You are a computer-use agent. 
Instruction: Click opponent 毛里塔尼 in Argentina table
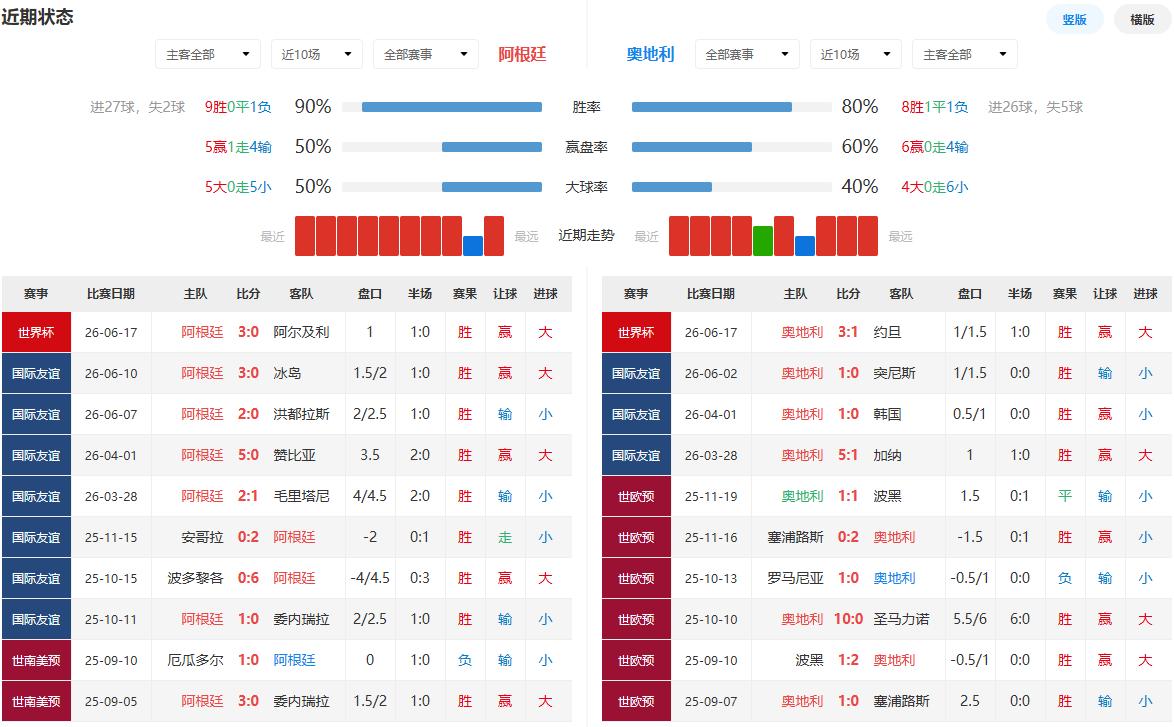click(x=301, y=496)
